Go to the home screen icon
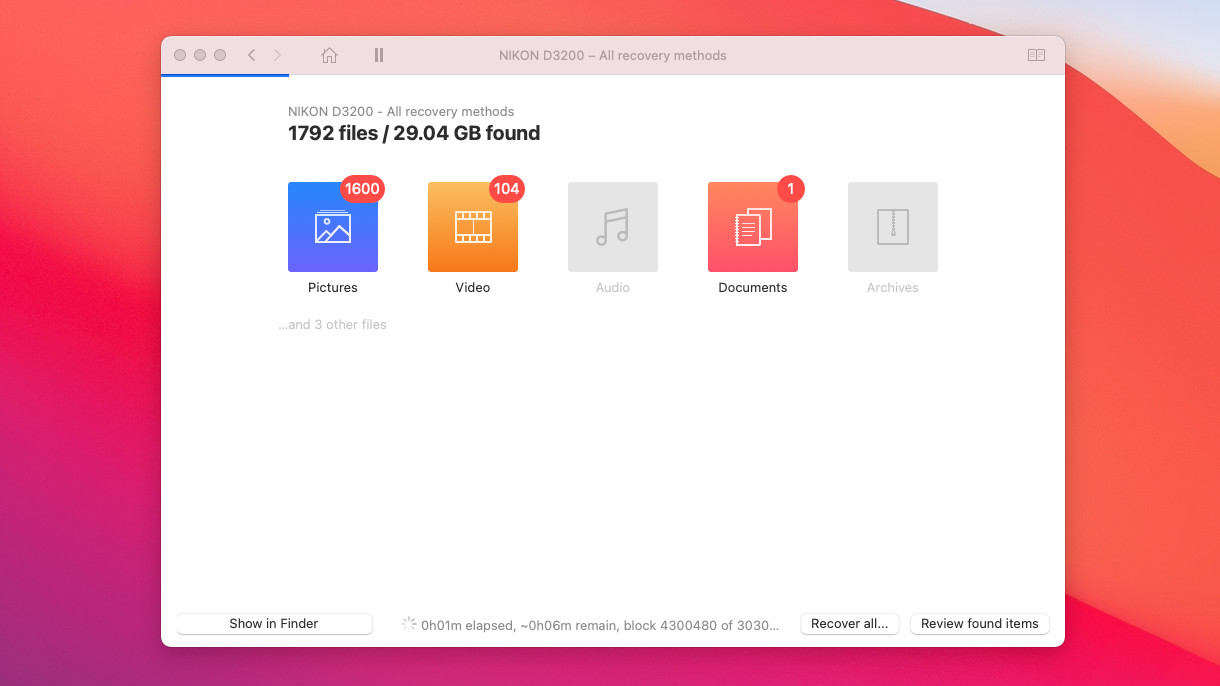The height and width of the screenshot is (686, 1220). click(x=329, y=55)
